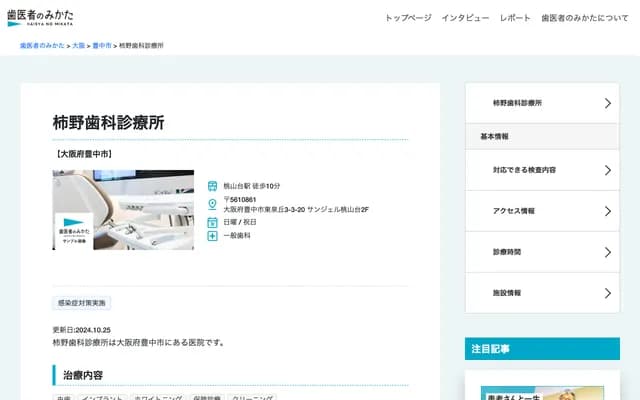Click the chevron on the 対応できる検査内容 row
Viewport: 640px width, 400px height.
coord(608,170)
